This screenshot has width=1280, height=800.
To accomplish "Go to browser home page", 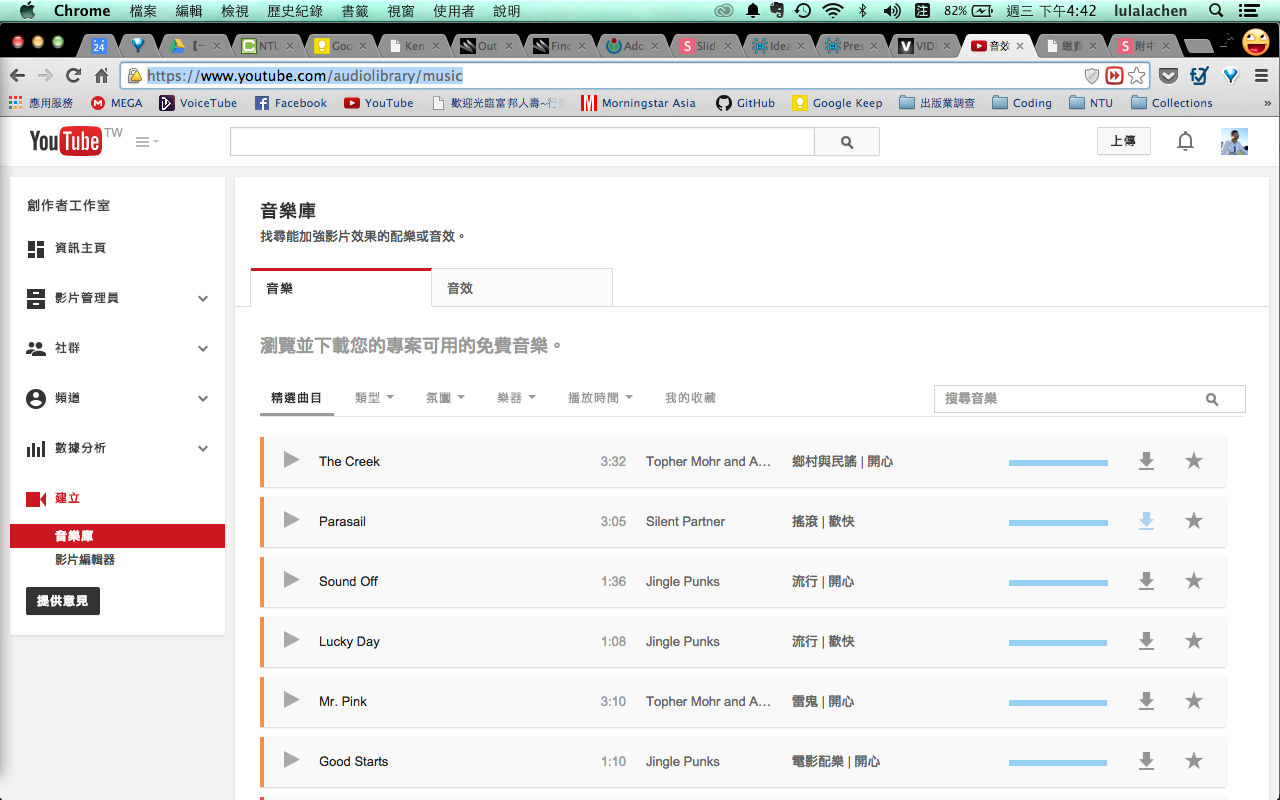I will (101, 76).
